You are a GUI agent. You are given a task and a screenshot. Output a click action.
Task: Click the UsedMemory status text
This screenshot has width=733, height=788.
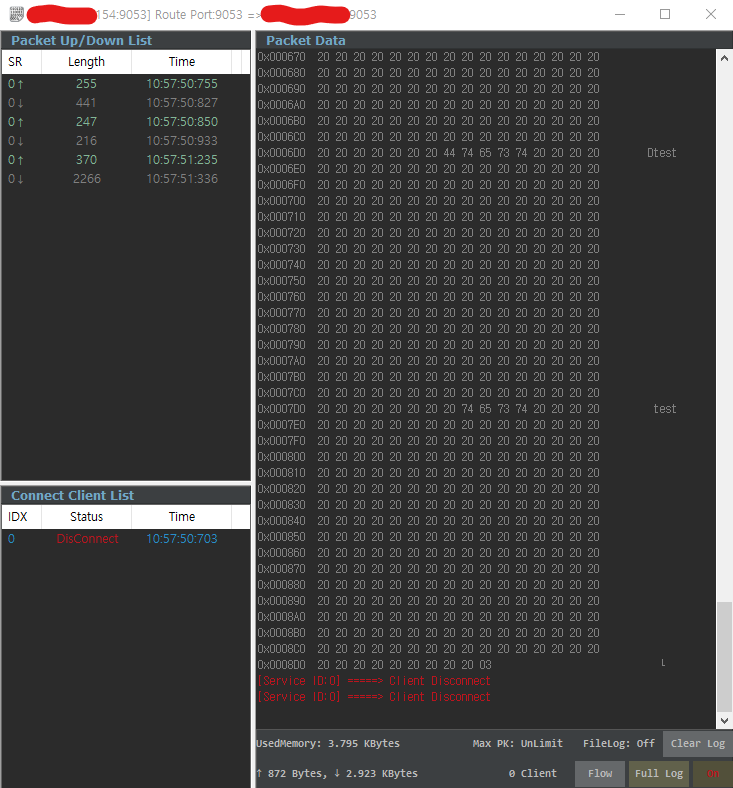(x=328, y=743)
